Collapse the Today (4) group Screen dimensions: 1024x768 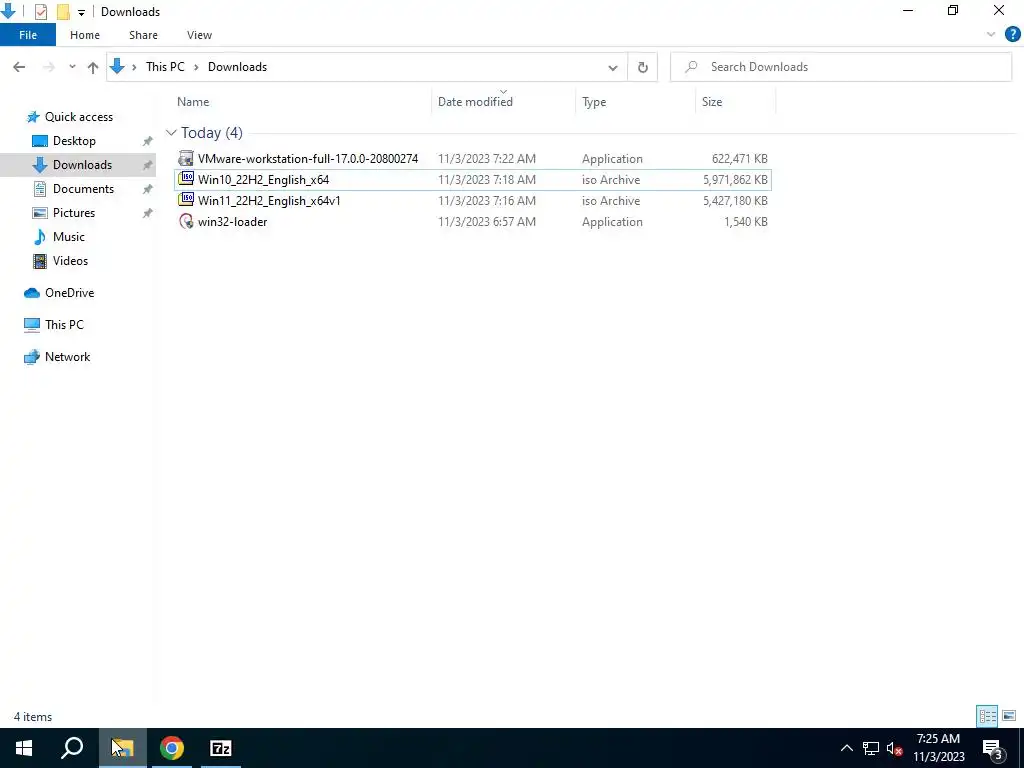point(171,133)
